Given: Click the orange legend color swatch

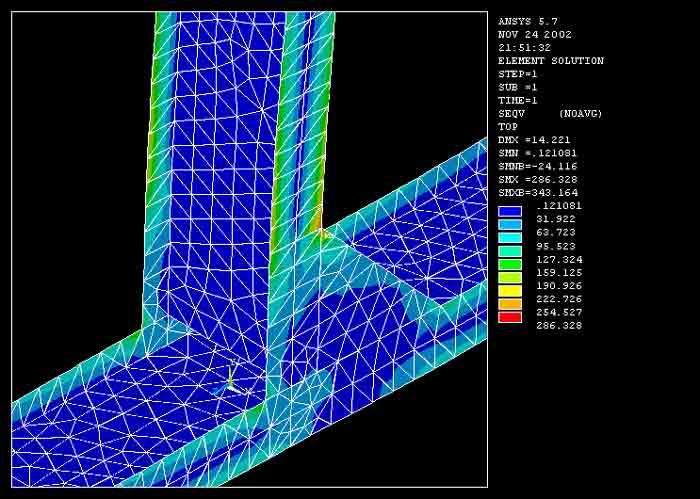Looking at the screenshot, I should click(x=510, y=304).
